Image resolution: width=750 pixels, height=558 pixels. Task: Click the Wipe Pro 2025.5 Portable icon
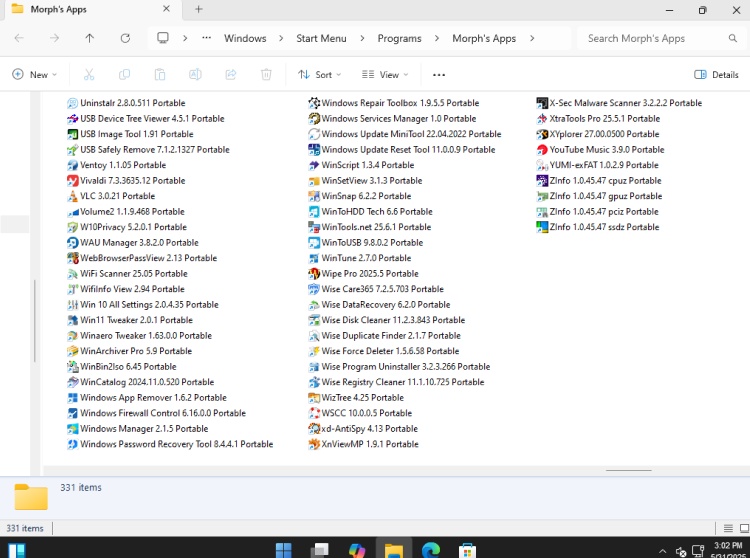click(314, 274)
